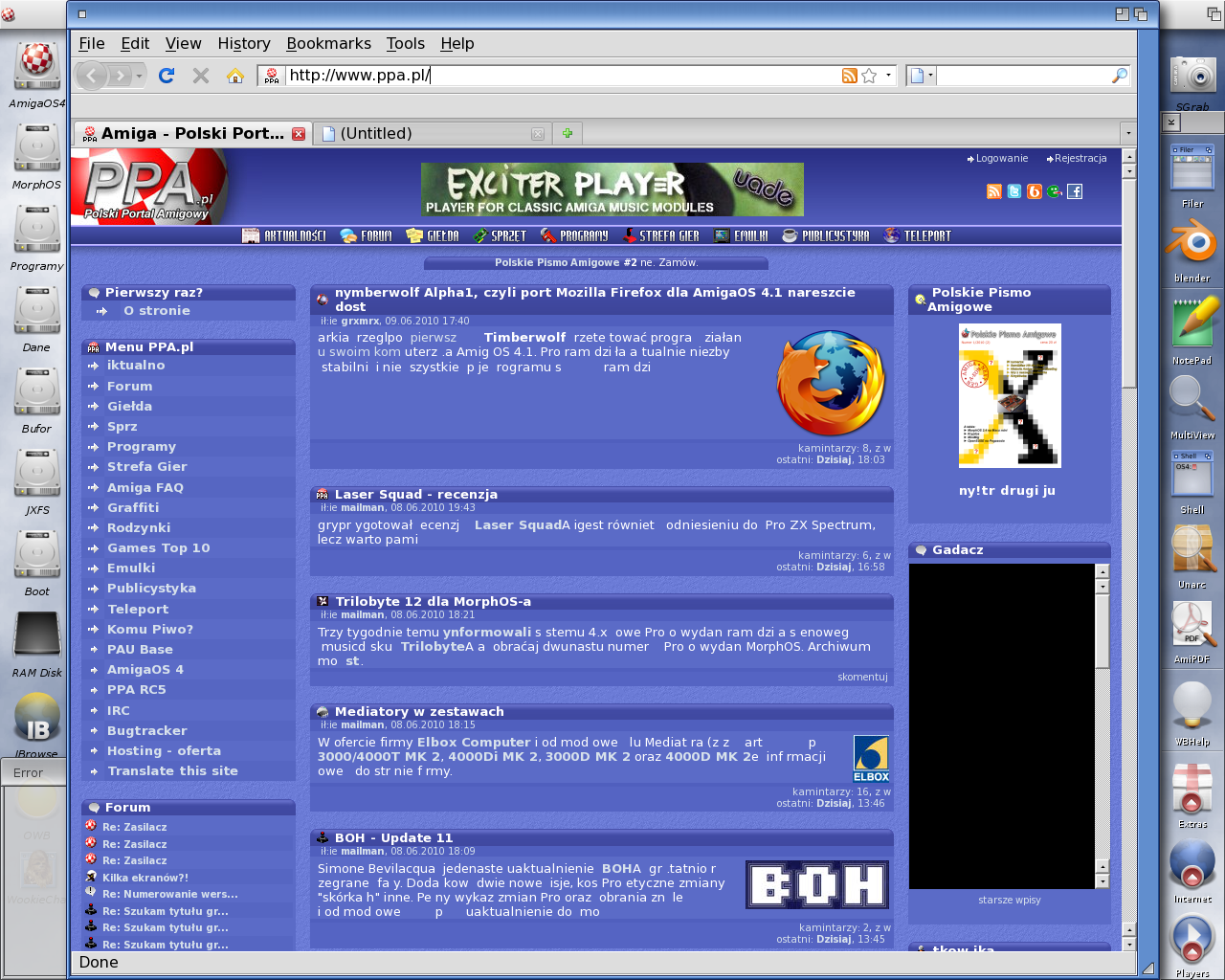Open the Laser Squad - recenzja article
Viewport: 1225px width, 980px height.
(x=416, y=494)
